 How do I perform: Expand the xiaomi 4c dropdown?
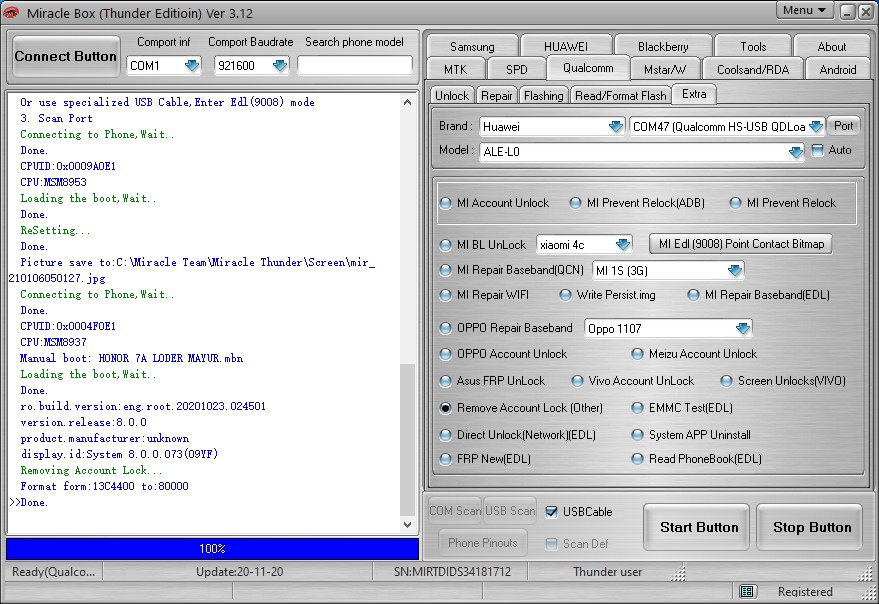(622, 245)
